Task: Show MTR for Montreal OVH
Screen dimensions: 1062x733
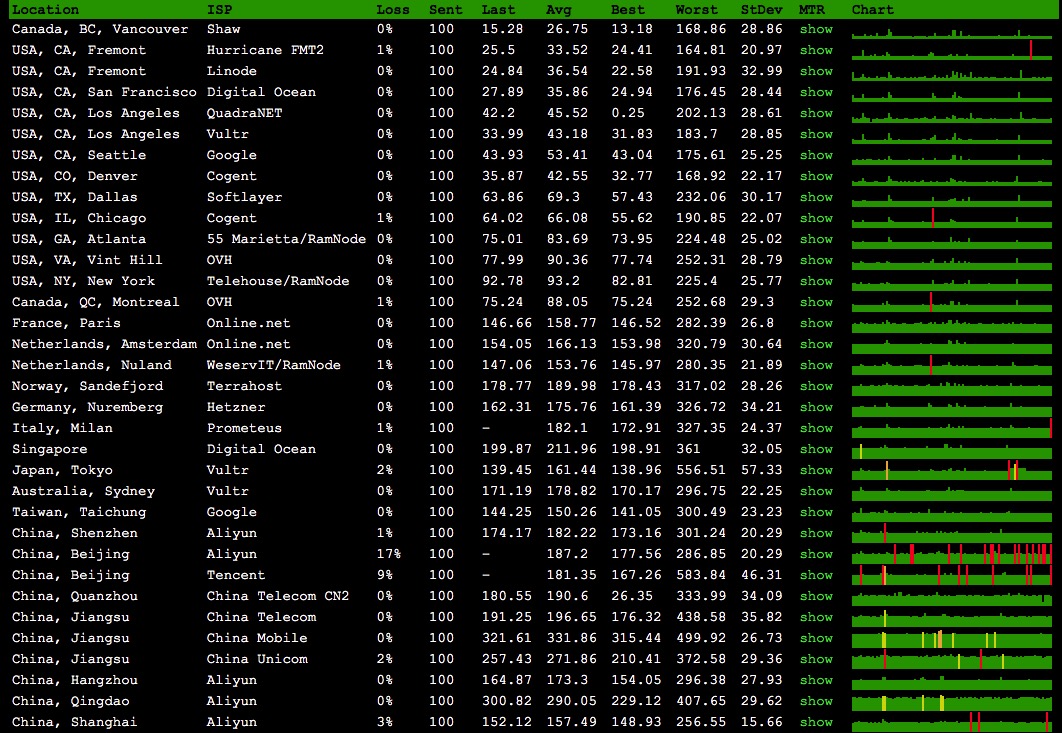Action: click(816, 302)
